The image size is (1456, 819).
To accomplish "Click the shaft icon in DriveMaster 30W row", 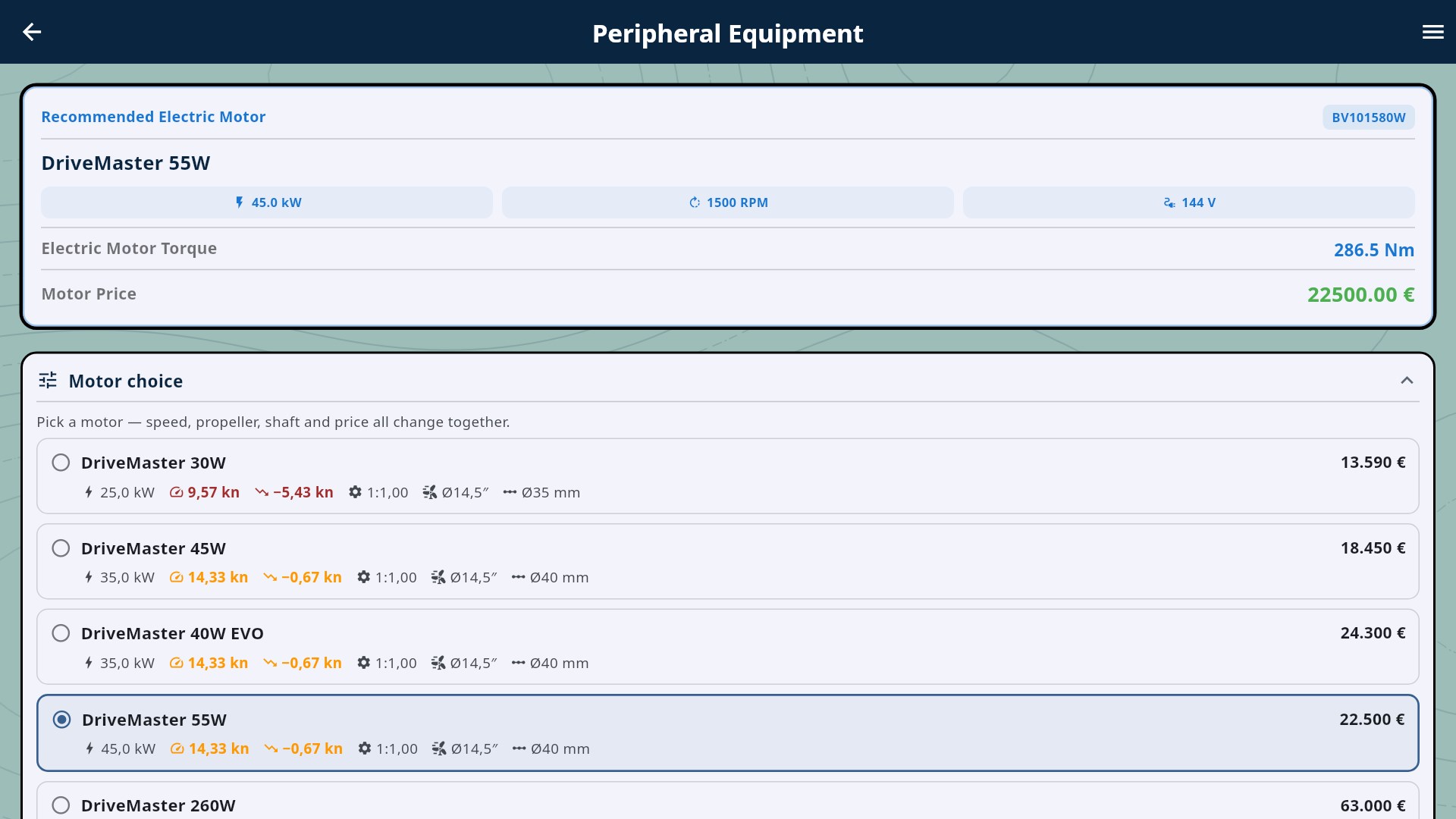I will [x=510, y=492].
